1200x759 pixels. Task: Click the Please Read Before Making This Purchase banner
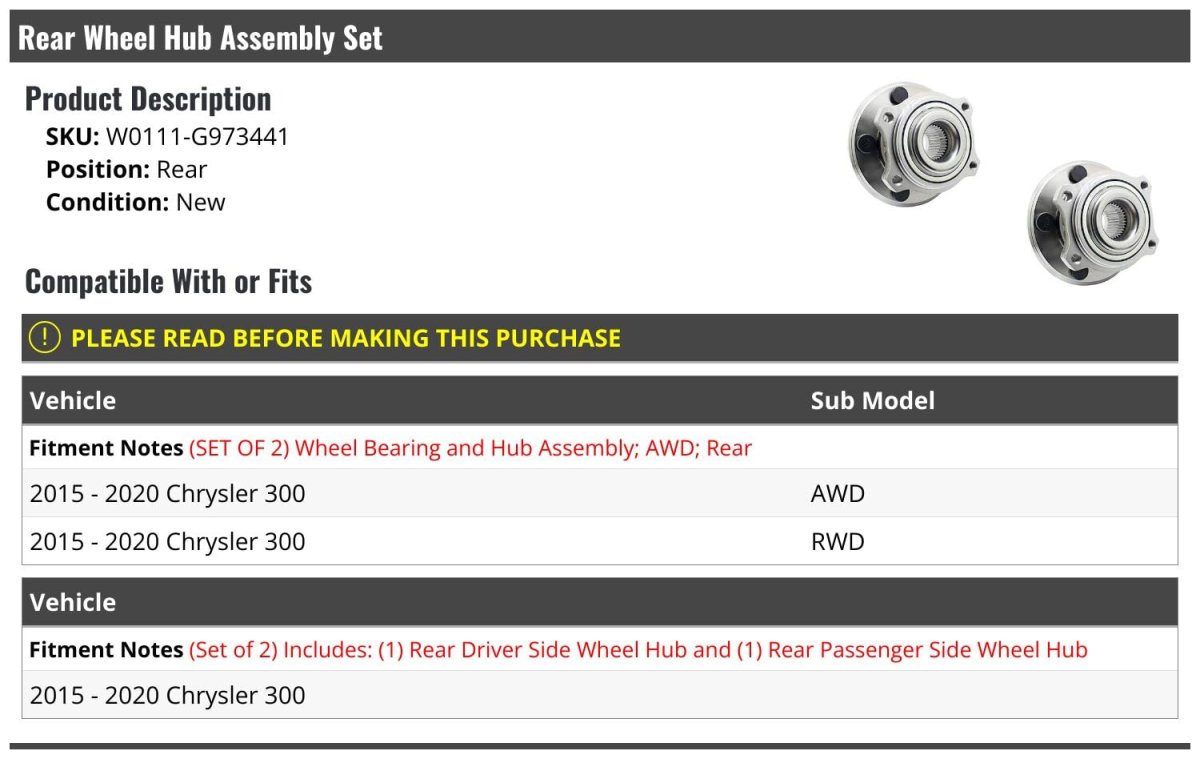click(346, 338)
